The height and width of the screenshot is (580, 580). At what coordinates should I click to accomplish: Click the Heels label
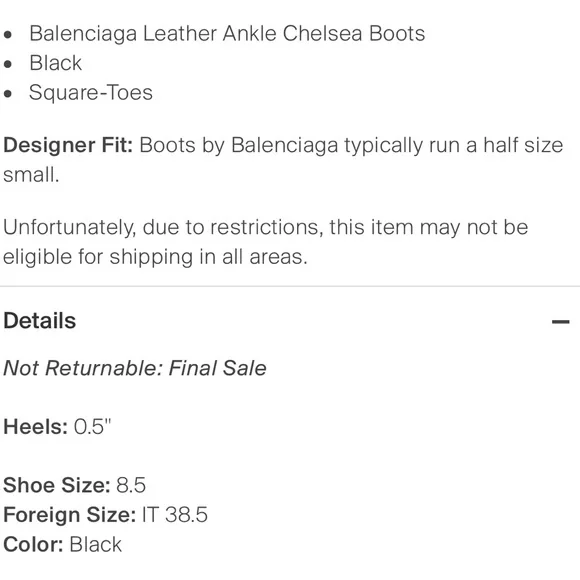36,426
